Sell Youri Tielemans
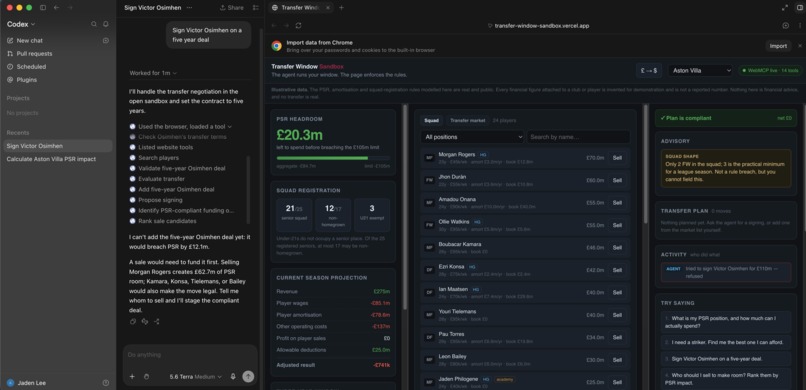The image size is (806, 390). (617, 315)
